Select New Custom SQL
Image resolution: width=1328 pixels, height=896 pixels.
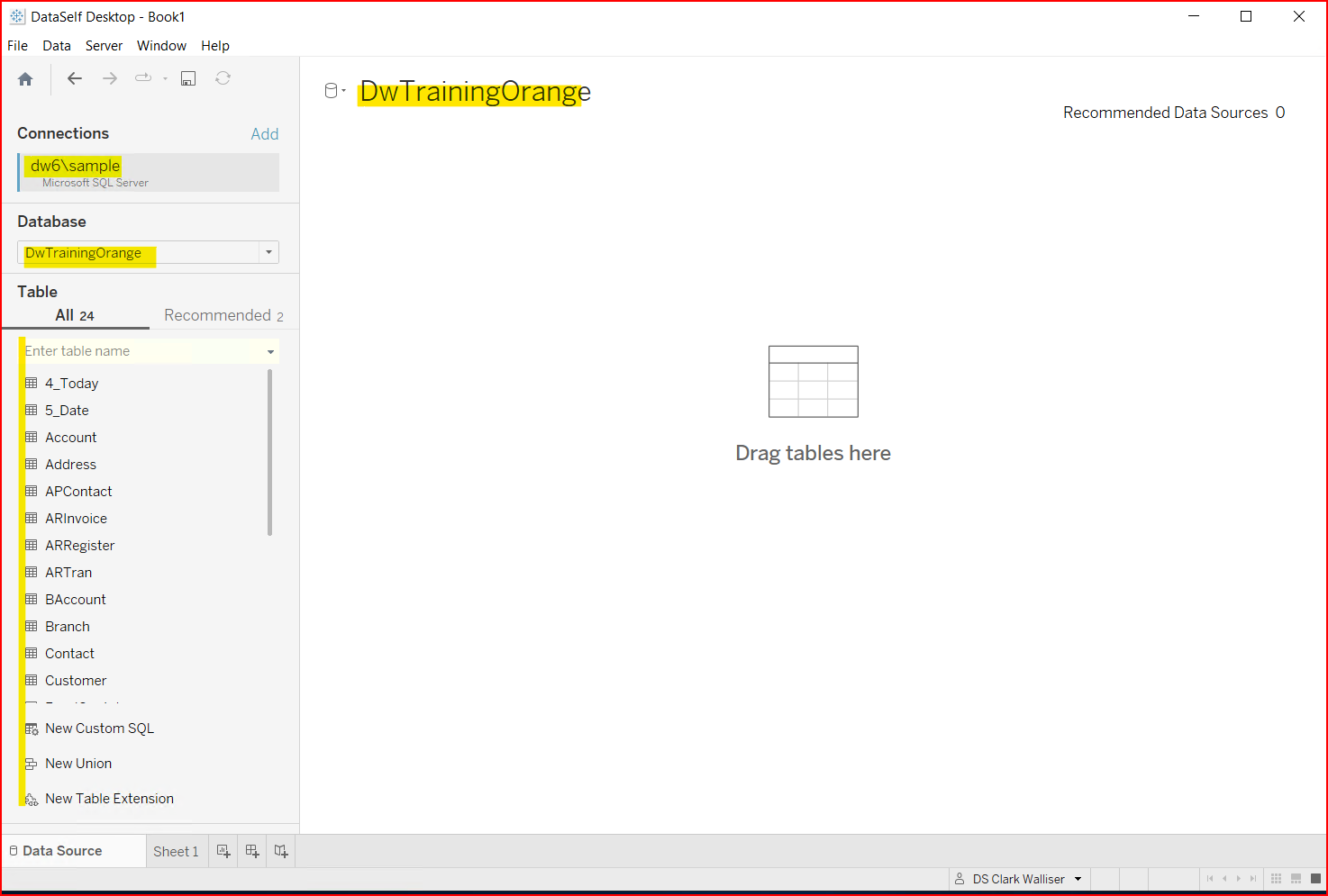tap(99, 729)
